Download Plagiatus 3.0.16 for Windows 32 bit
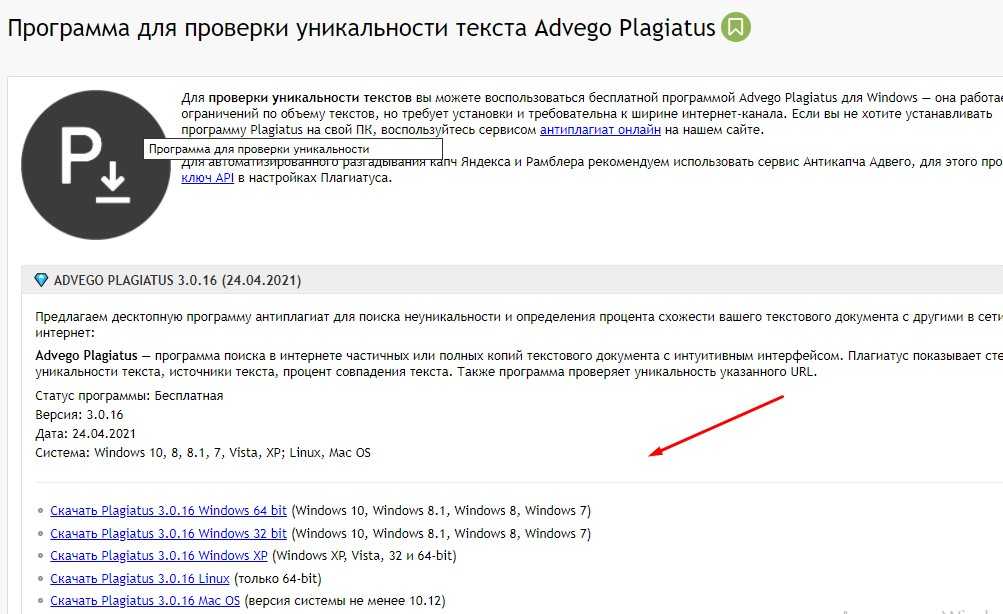The width and height of the screenshot is (1003, 614). point(168,534)
